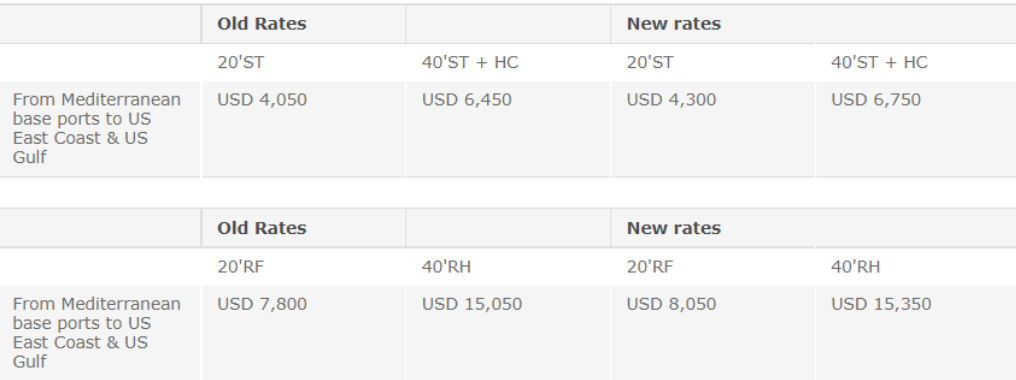Select the USD 6,750 new rate cell
The width and height of the screenshot is (1016, 380).
click(x=876, y=100)
